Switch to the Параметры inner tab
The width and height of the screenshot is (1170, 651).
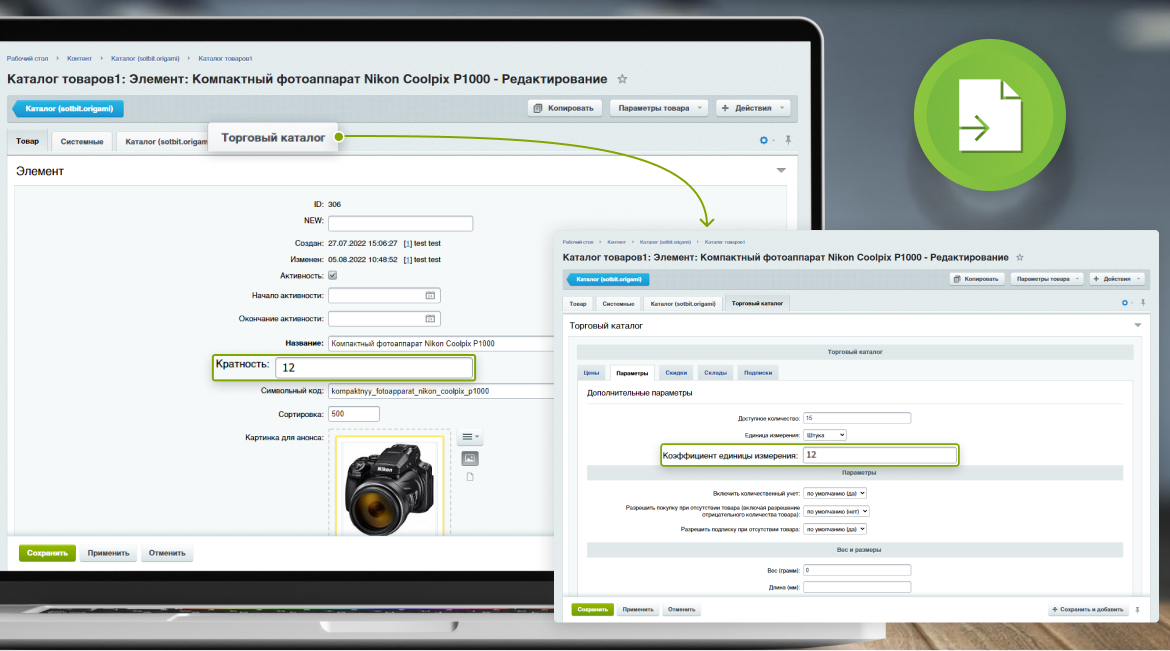(632, 373)
